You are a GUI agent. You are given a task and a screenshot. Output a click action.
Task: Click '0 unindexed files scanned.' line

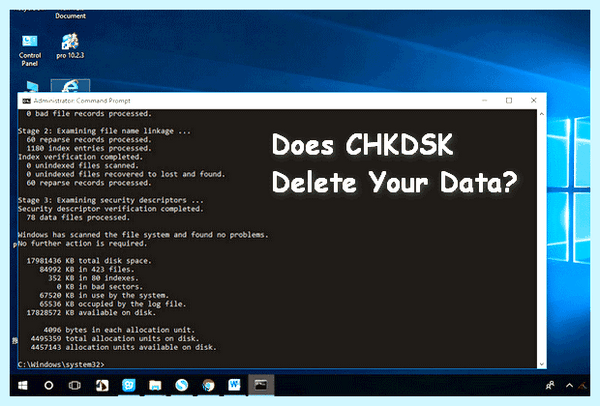point(82,166)
